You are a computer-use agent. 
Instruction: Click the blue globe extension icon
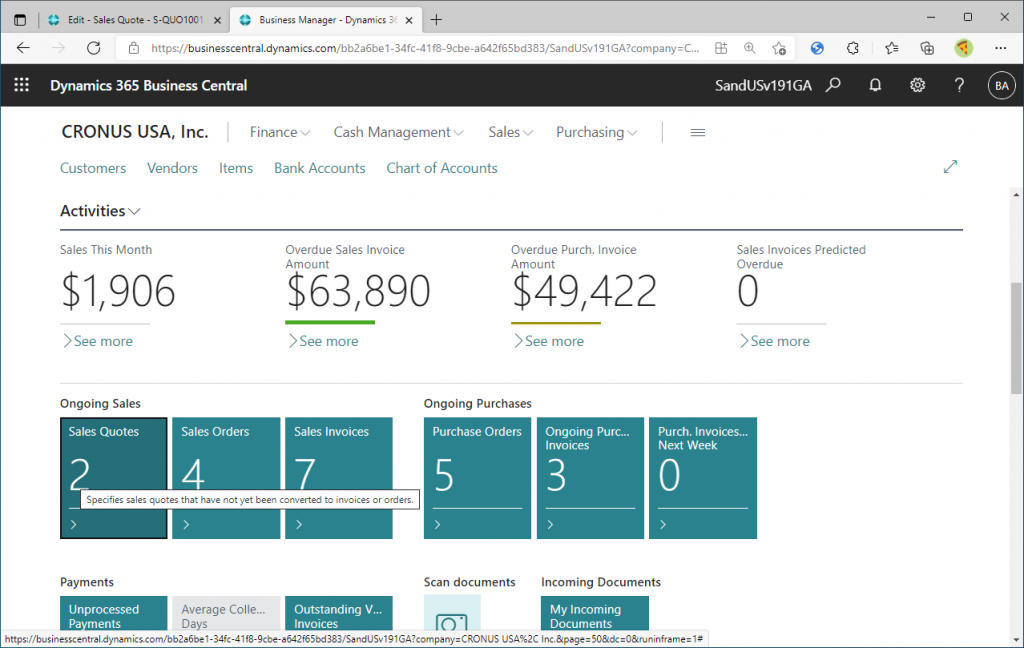[x=817, y=48]
